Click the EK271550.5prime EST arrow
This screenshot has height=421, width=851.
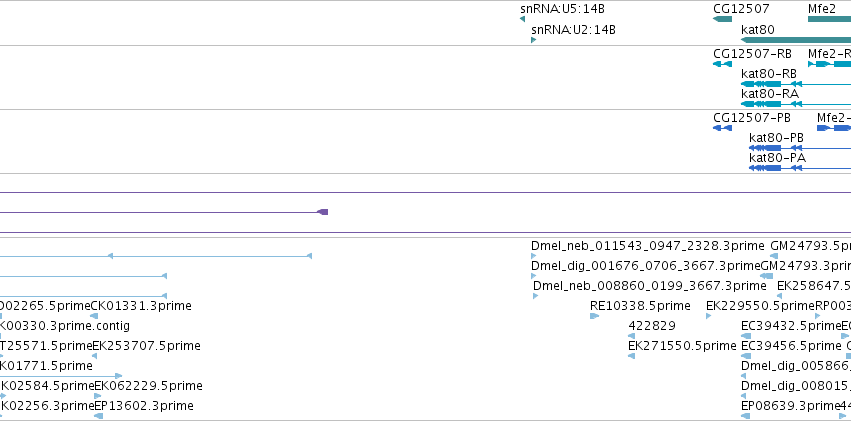[x=631, y=356]
